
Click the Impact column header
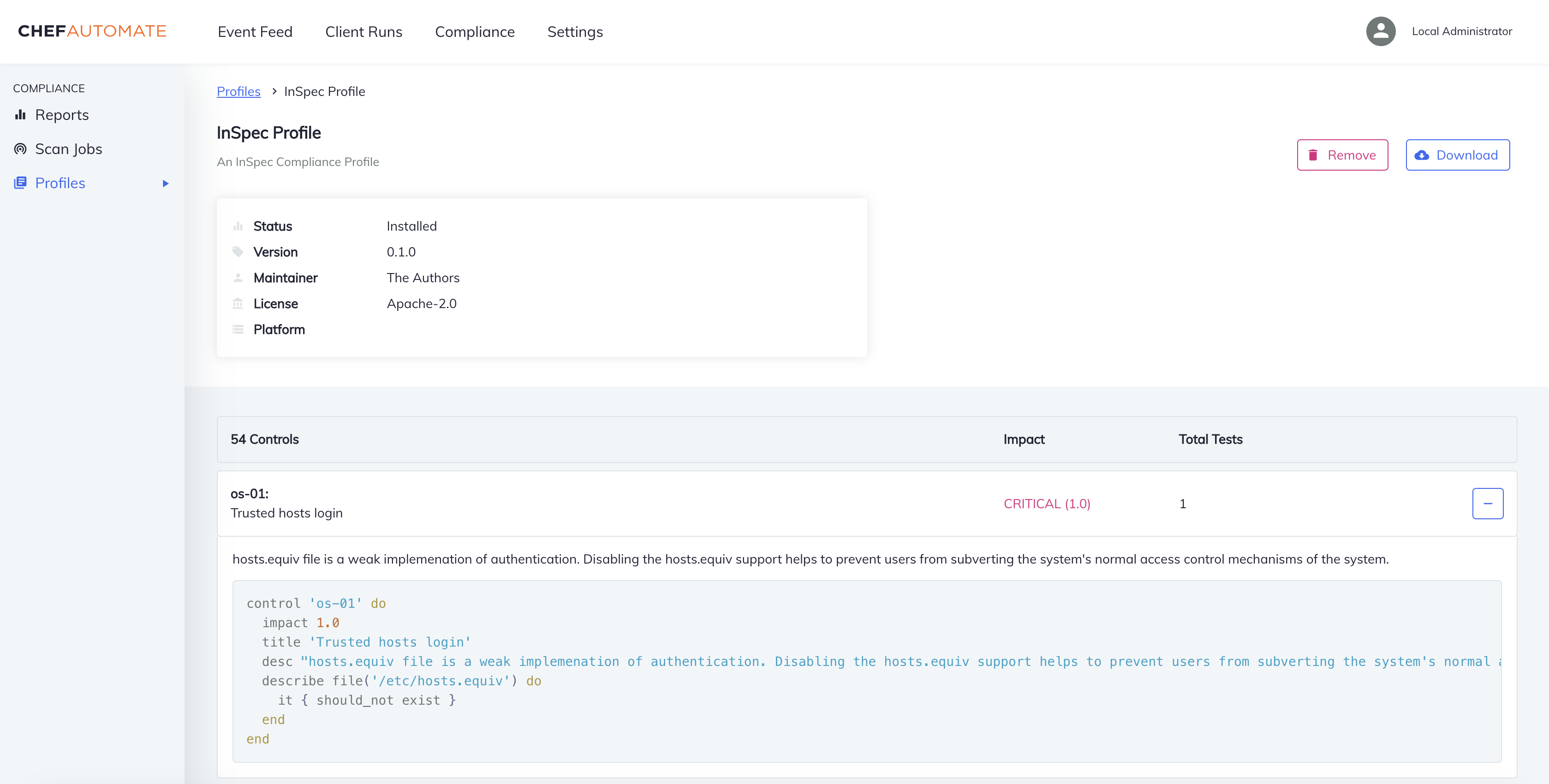pyautogui.click(x=1024, y=440)
